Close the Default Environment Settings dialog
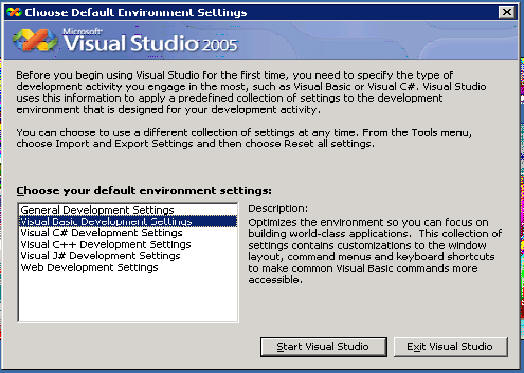Image resolution: width=524 pixels, height=373 pixels. 507,12
